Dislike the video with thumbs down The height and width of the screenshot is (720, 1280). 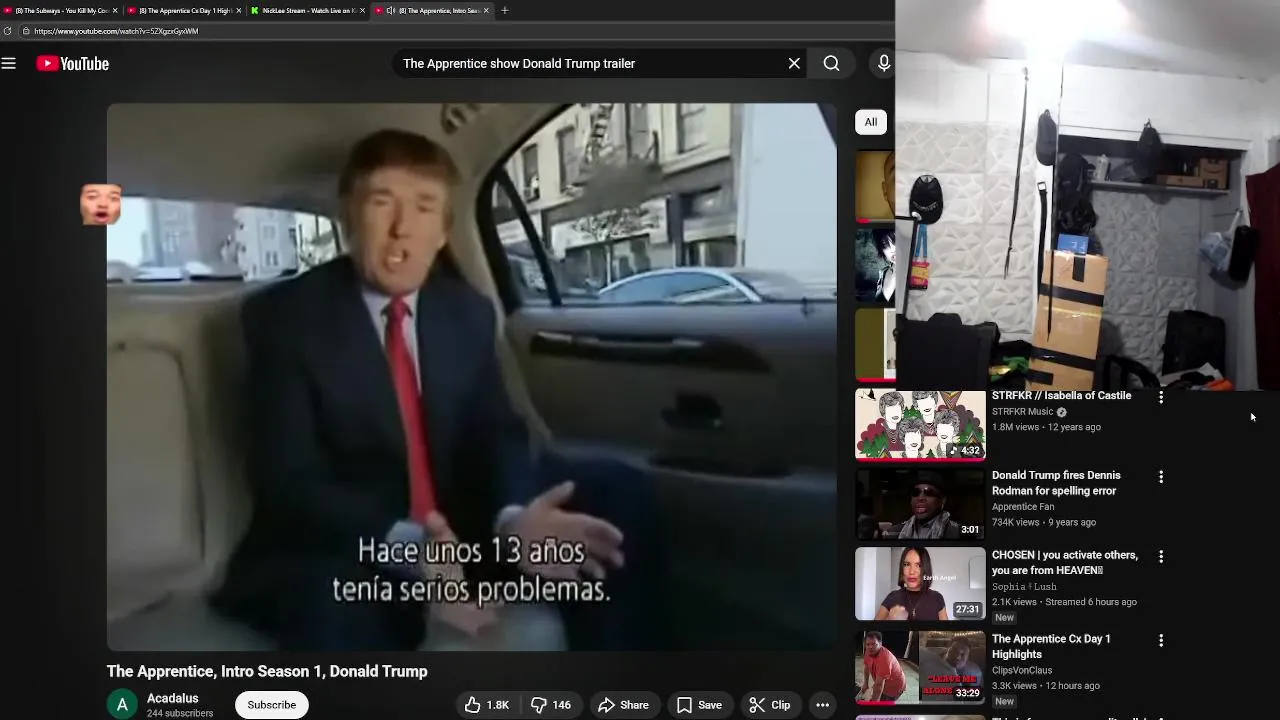pyautogui.click(x=550, y=705)
